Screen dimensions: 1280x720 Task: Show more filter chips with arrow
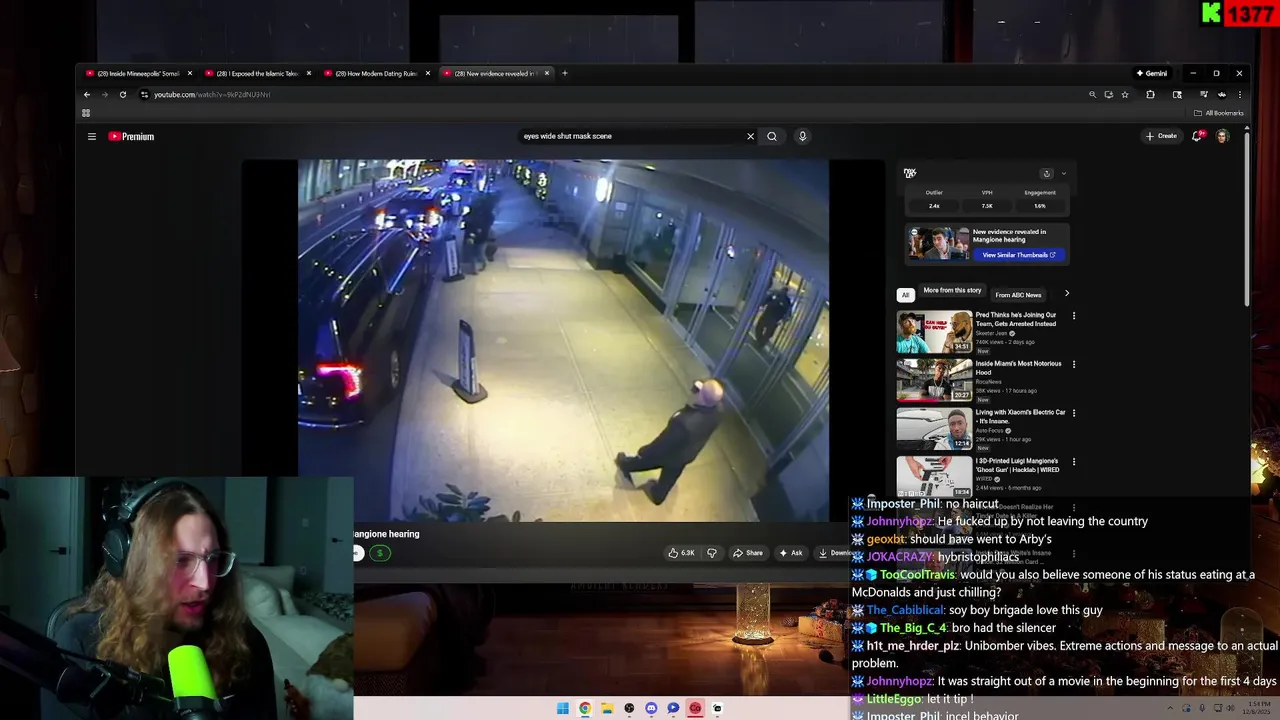(x=1066, y=294)
